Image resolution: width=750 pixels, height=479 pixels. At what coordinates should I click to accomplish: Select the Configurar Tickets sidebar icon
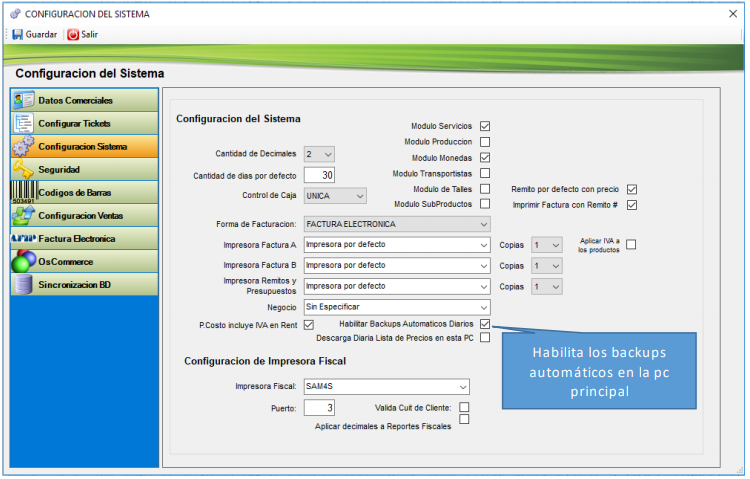[x=23, y=124]
